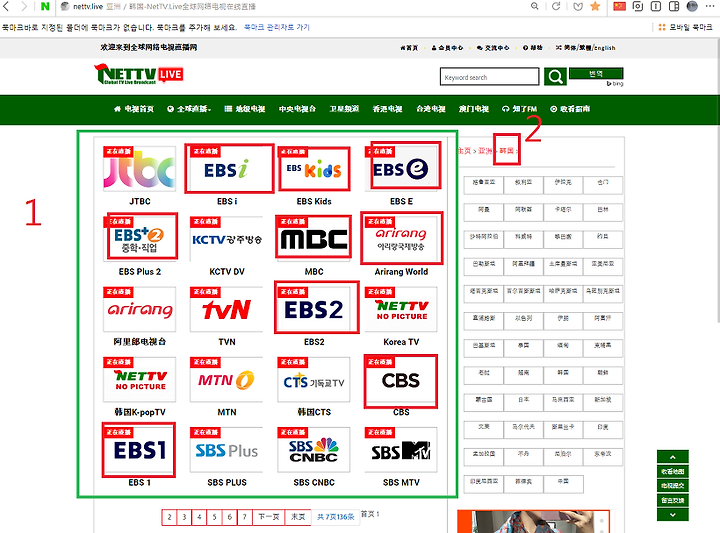Open the Taiwan TV menu item
Screen dimensions: 720x533
pyautogui.click(x=431, y=109)
